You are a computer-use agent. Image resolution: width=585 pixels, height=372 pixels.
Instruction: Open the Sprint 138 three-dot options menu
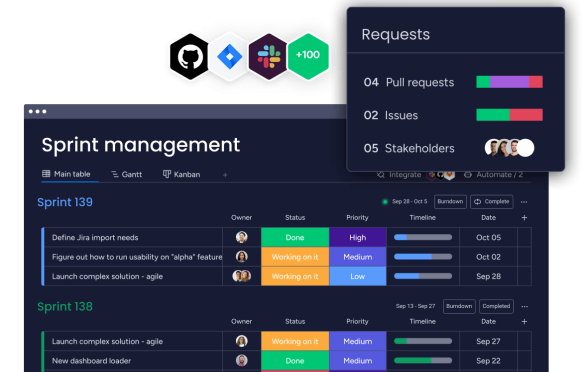(x=525, y=306)
